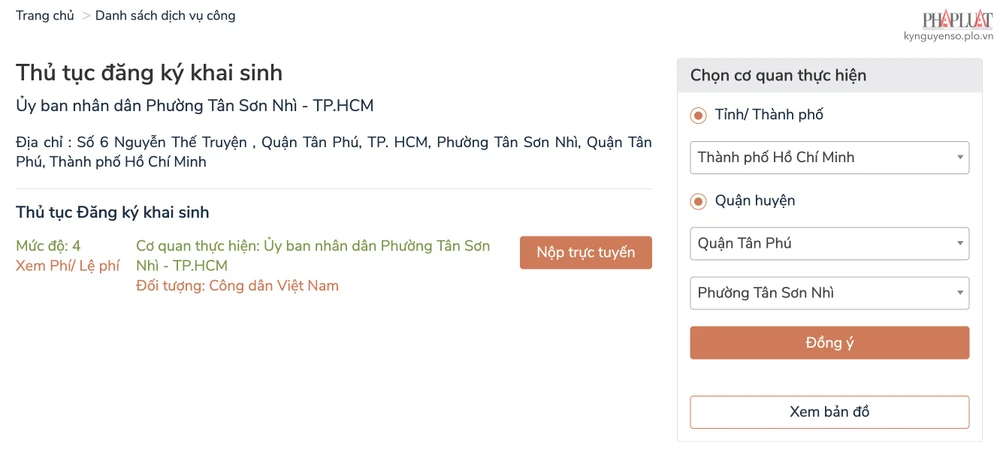Image resolution: width=1000 pixels, height=455 pixels.
Task: Click the kynguyenso.plo.vn site address
Action: [x=948, y=37]
